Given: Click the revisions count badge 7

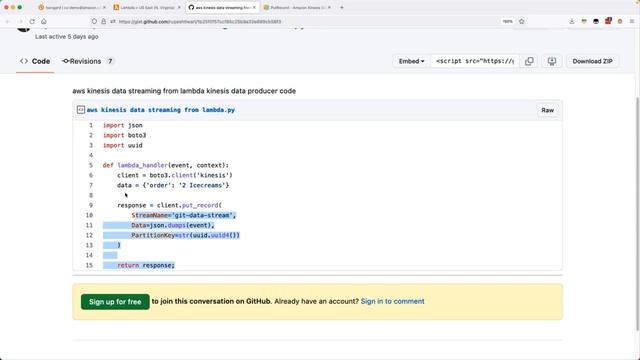Looking at the screenshot, I should [110, 61].
